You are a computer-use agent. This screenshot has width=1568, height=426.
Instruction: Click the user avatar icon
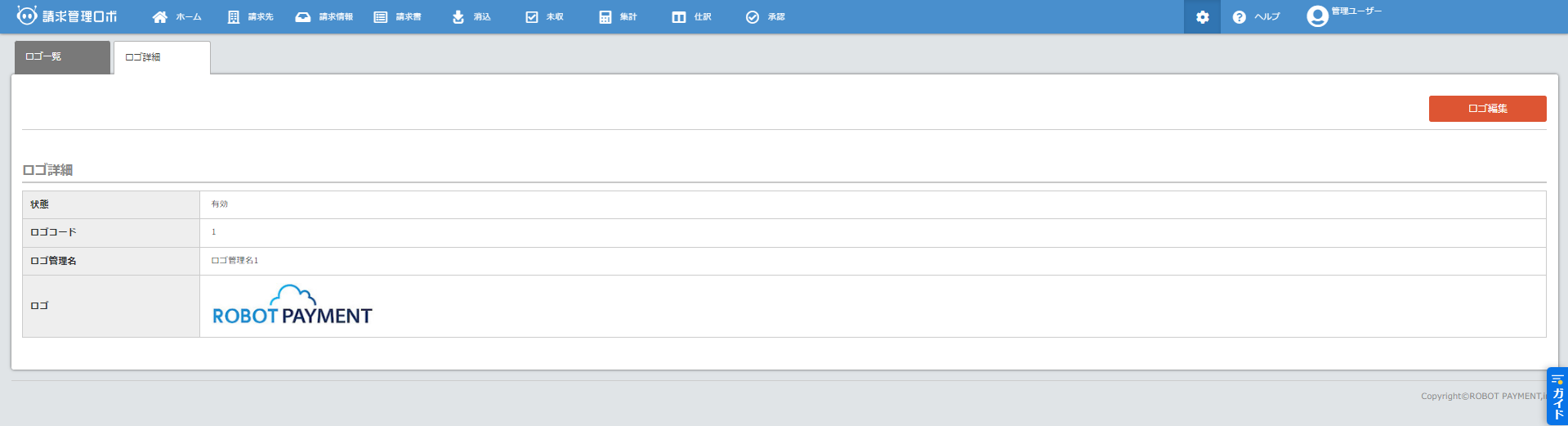click(1317, 16)
